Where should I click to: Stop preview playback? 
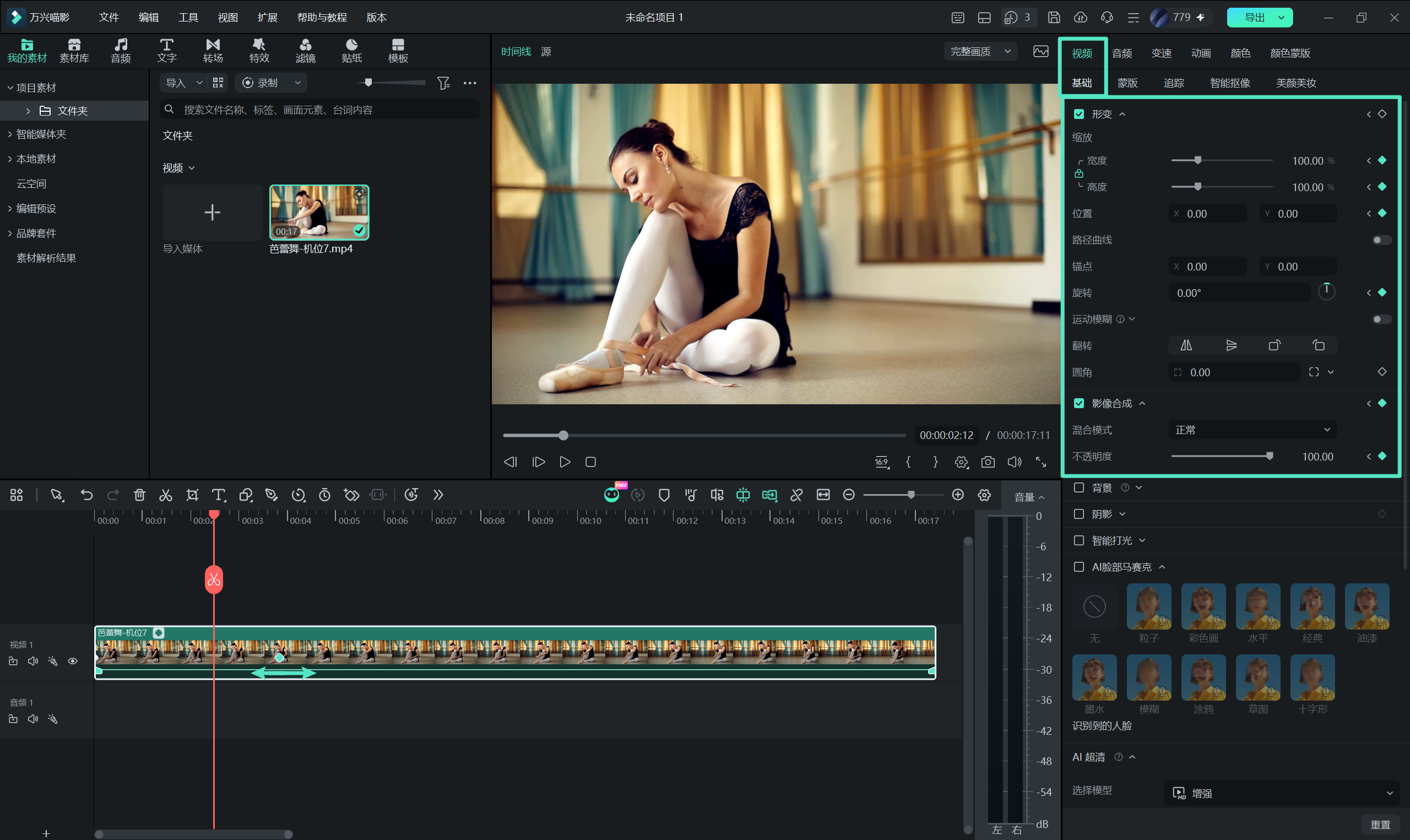(590, 462)
